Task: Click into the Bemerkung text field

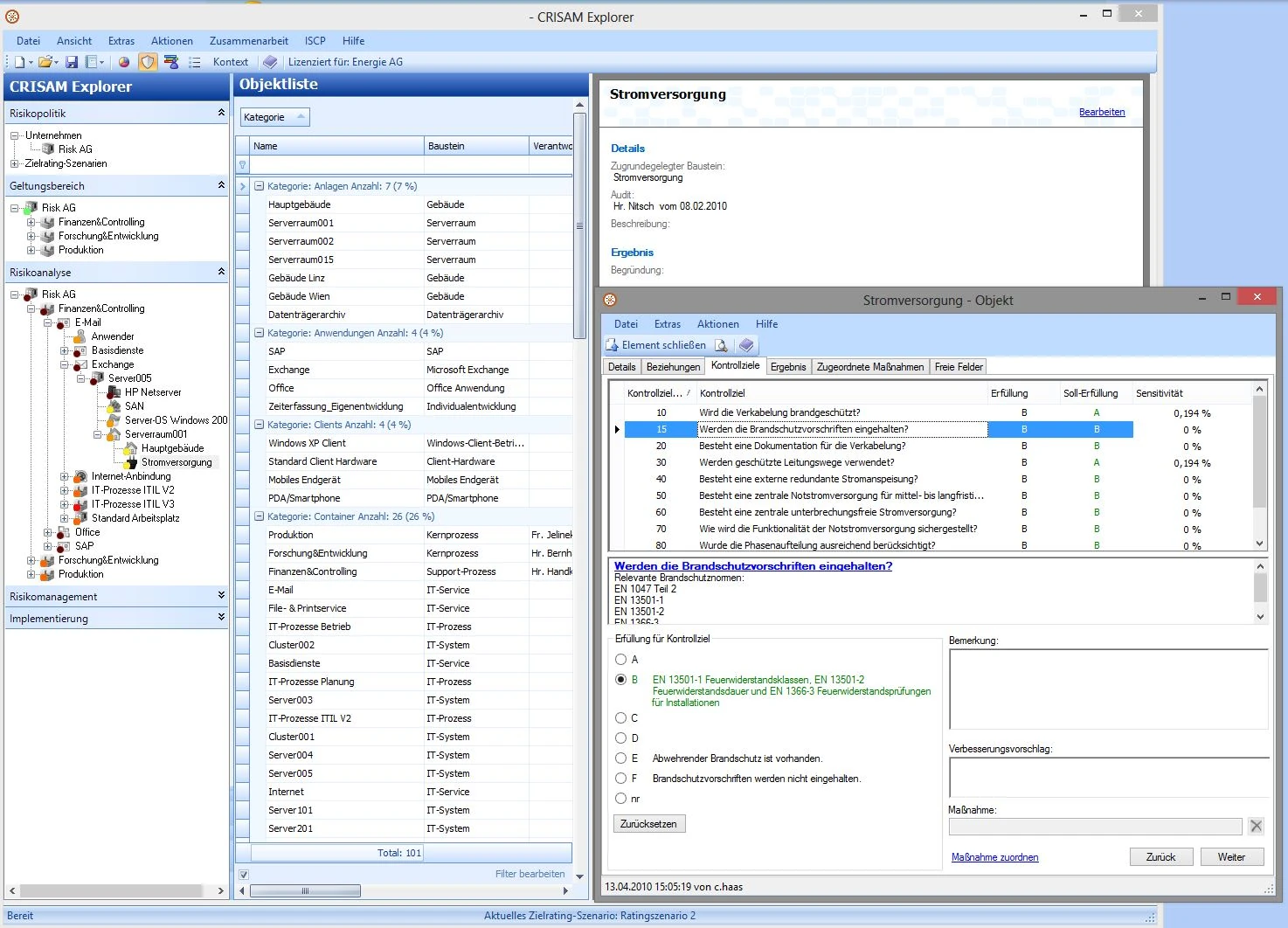Action: tap(1108, 689)
